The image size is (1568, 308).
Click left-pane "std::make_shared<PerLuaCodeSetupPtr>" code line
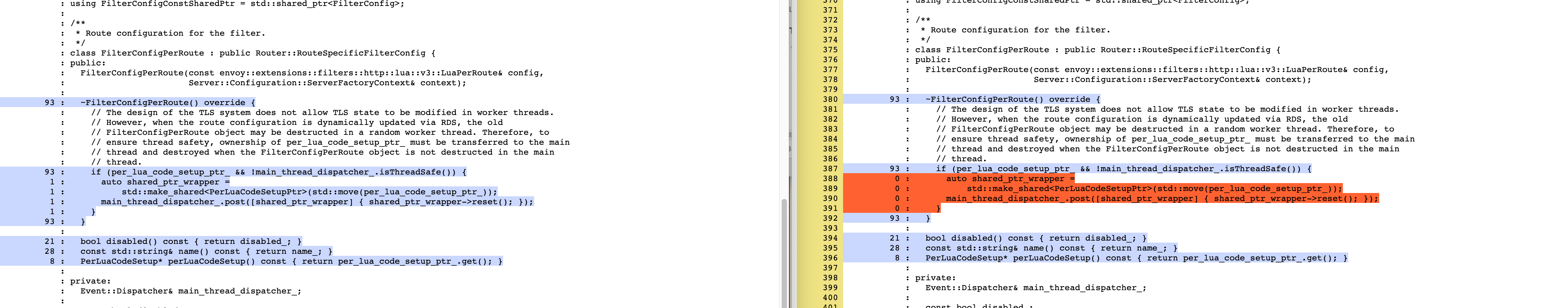point(309,192)
